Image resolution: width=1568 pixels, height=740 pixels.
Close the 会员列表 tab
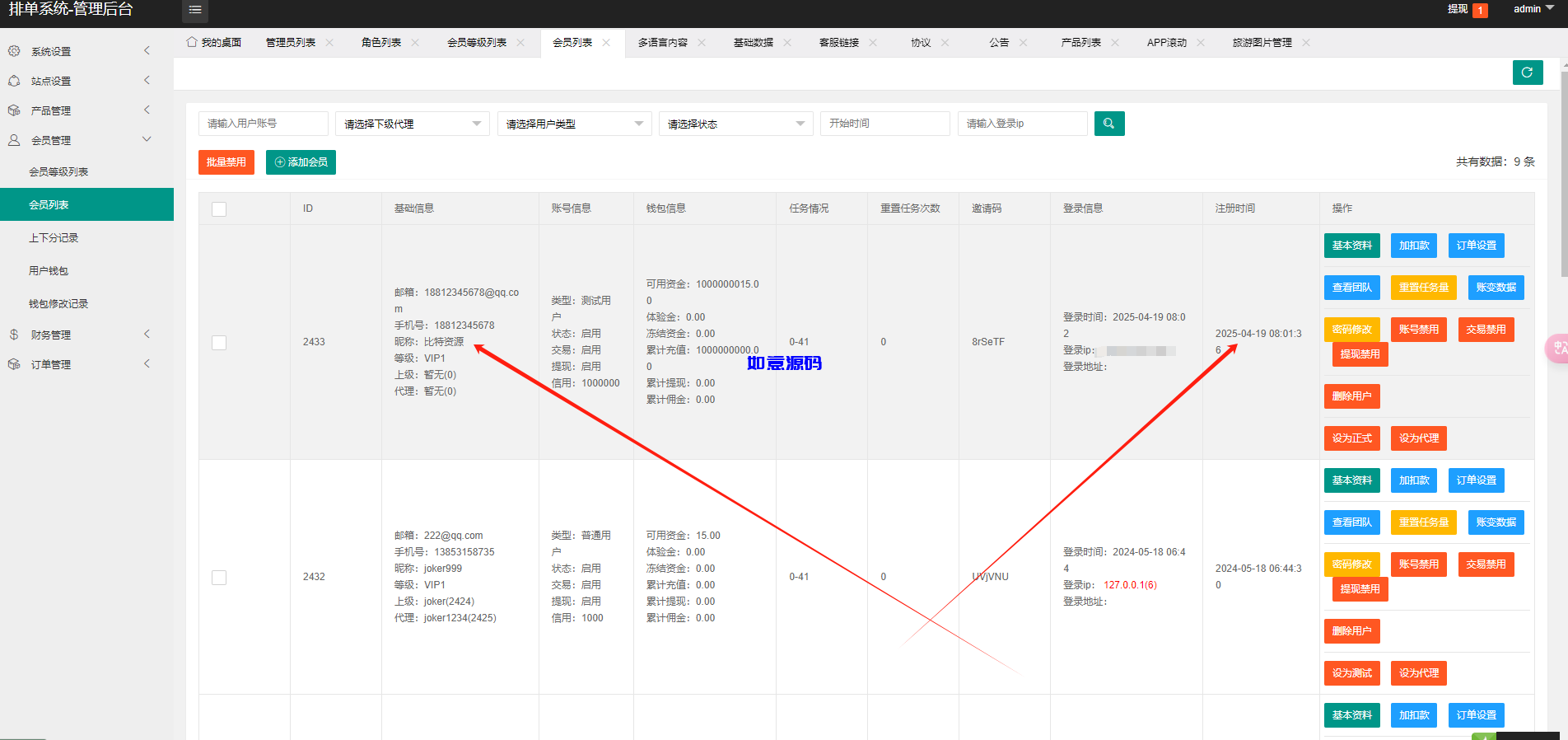(x=606, y=43)
